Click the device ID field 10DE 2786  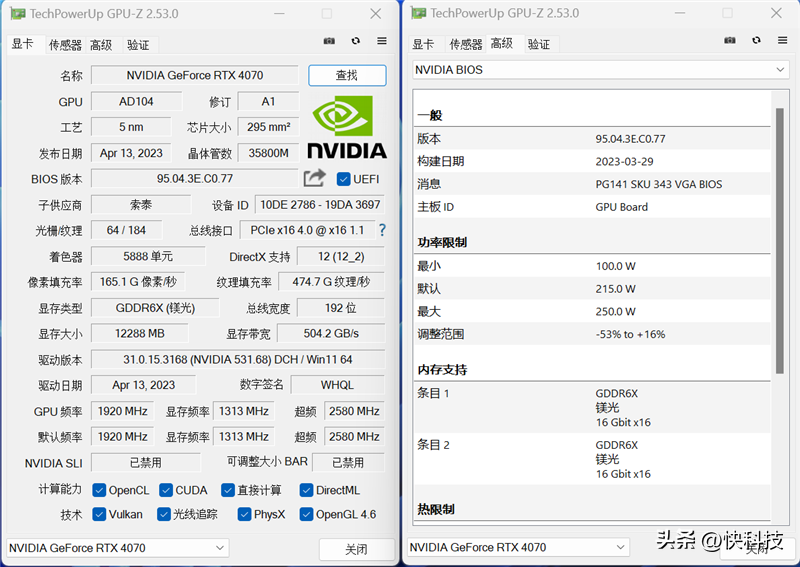point(320,205)
